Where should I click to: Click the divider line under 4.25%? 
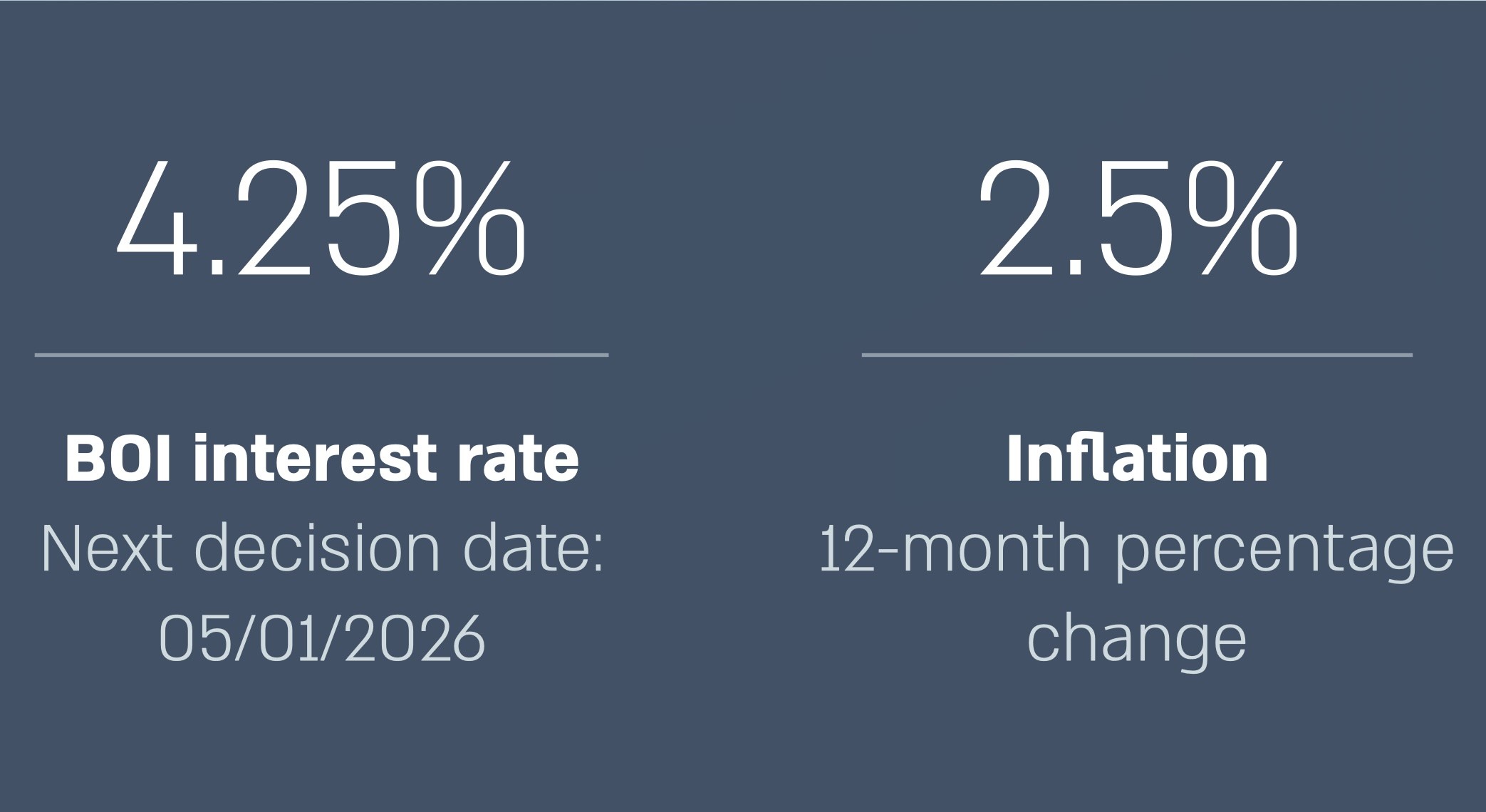[321, 354]
